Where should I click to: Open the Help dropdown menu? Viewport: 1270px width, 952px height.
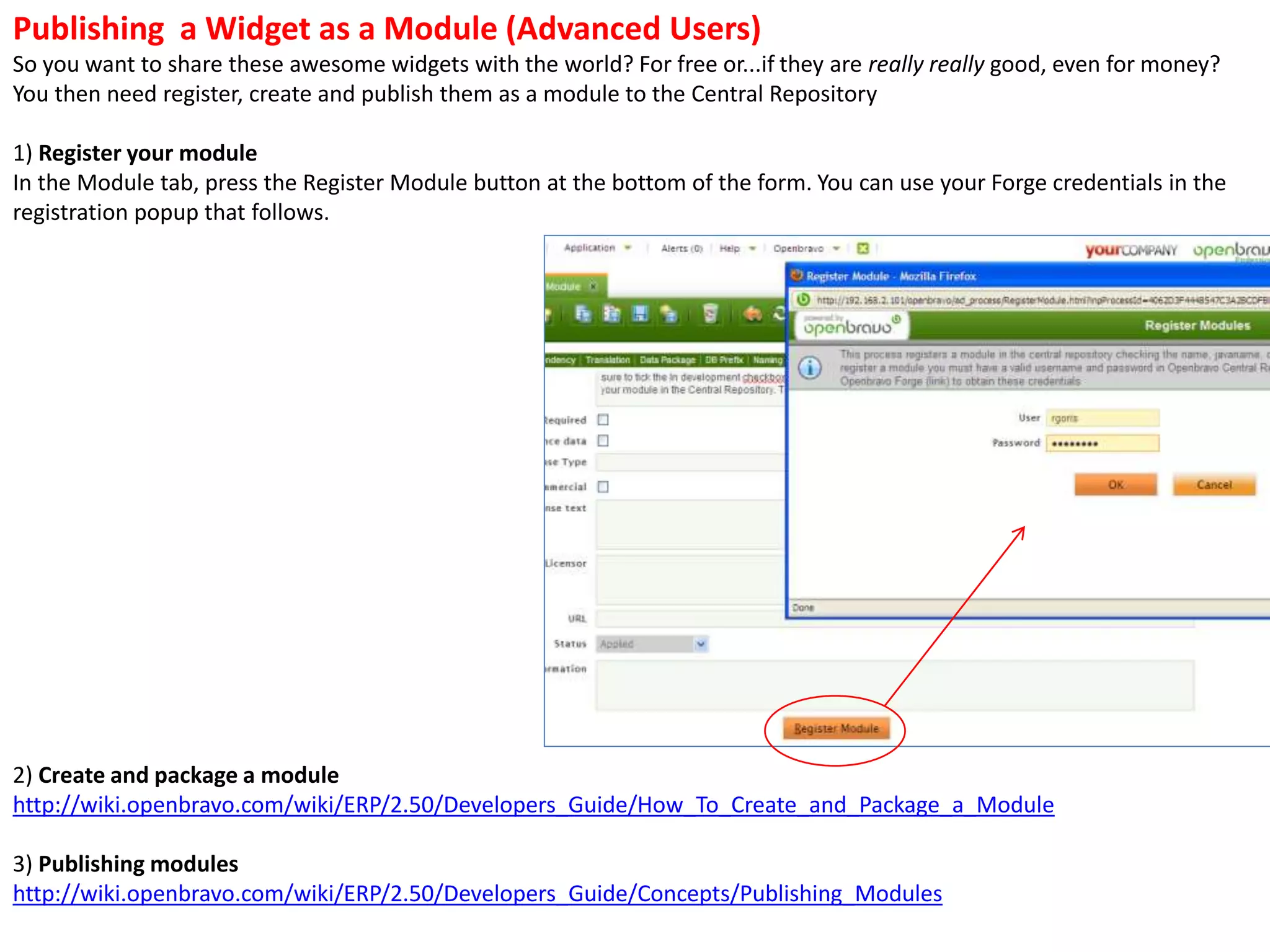[x=738, y=249]
